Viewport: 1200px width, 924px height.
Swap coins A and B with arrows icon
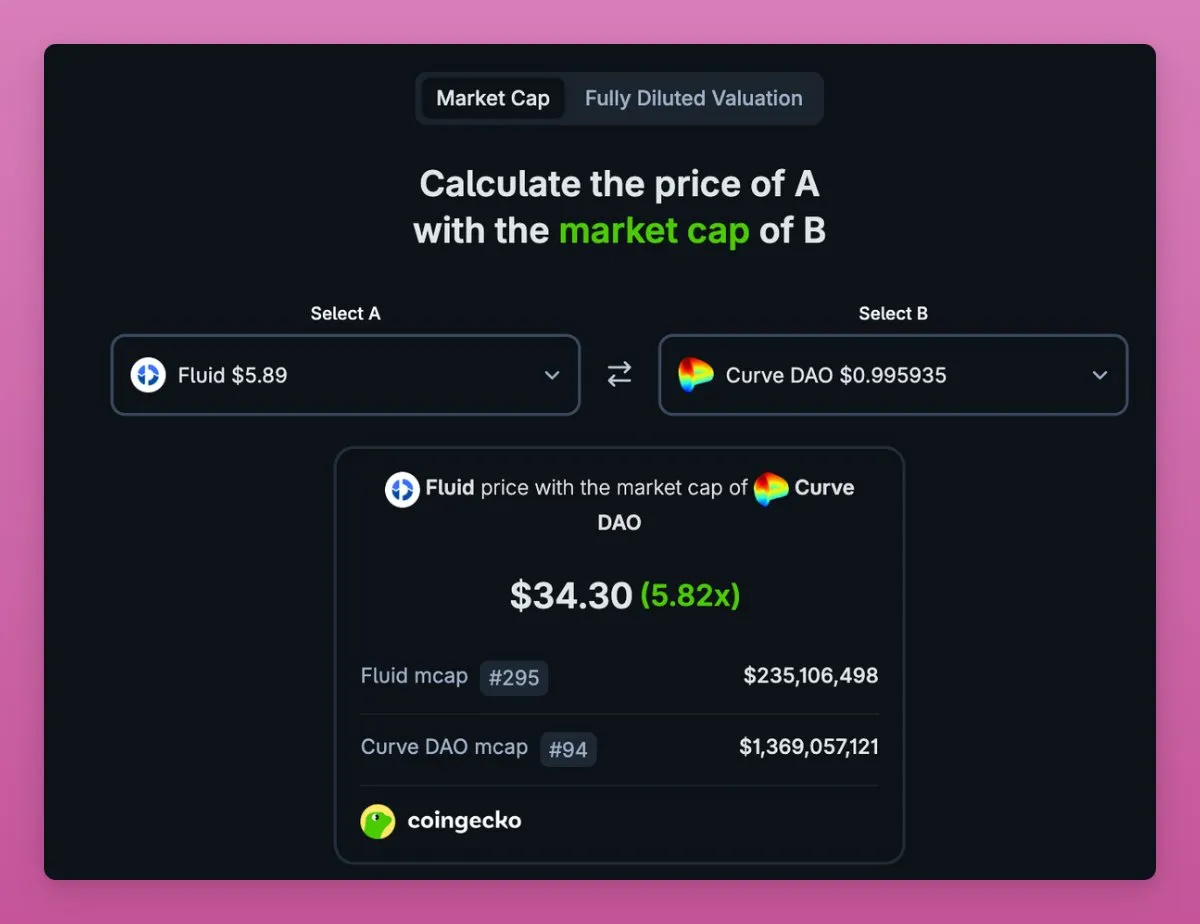[619, 375]
